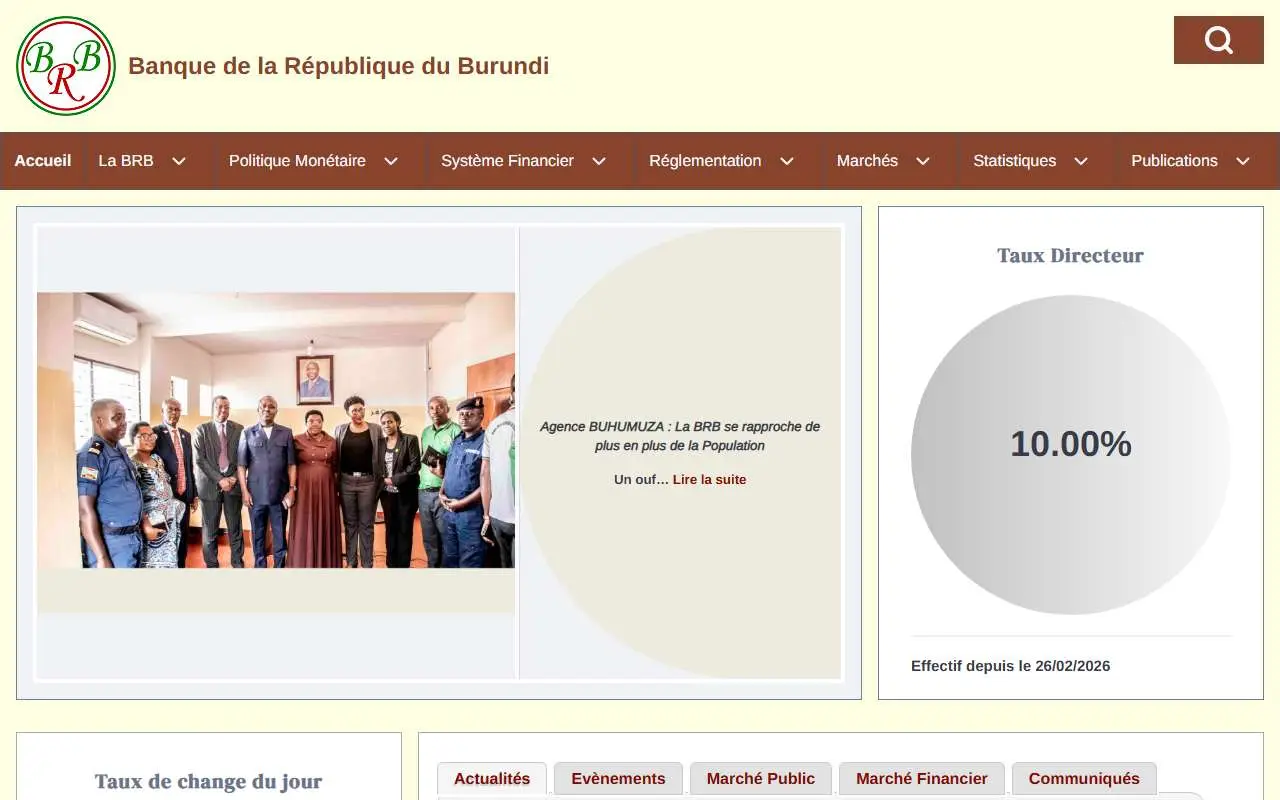Click the Agence BUHUMUZA headline text
This screenshot has width=1280, height=800.
pos(680,436)
